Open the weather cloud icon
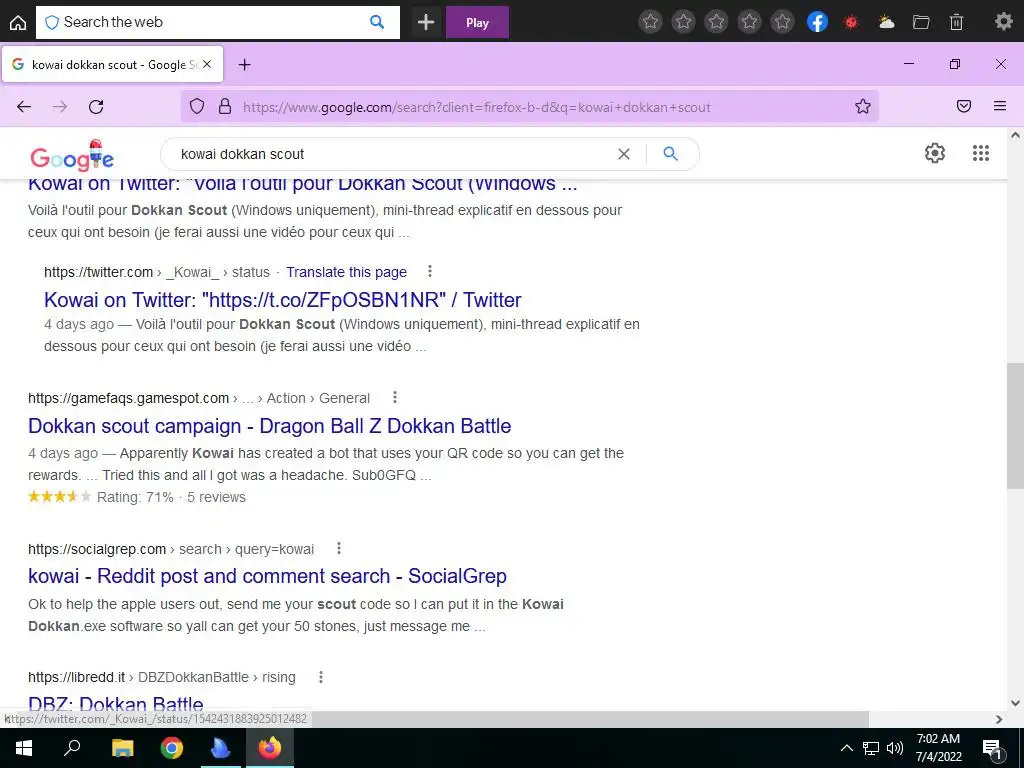This screenshot has height=768, width=1024. [886, 22]
